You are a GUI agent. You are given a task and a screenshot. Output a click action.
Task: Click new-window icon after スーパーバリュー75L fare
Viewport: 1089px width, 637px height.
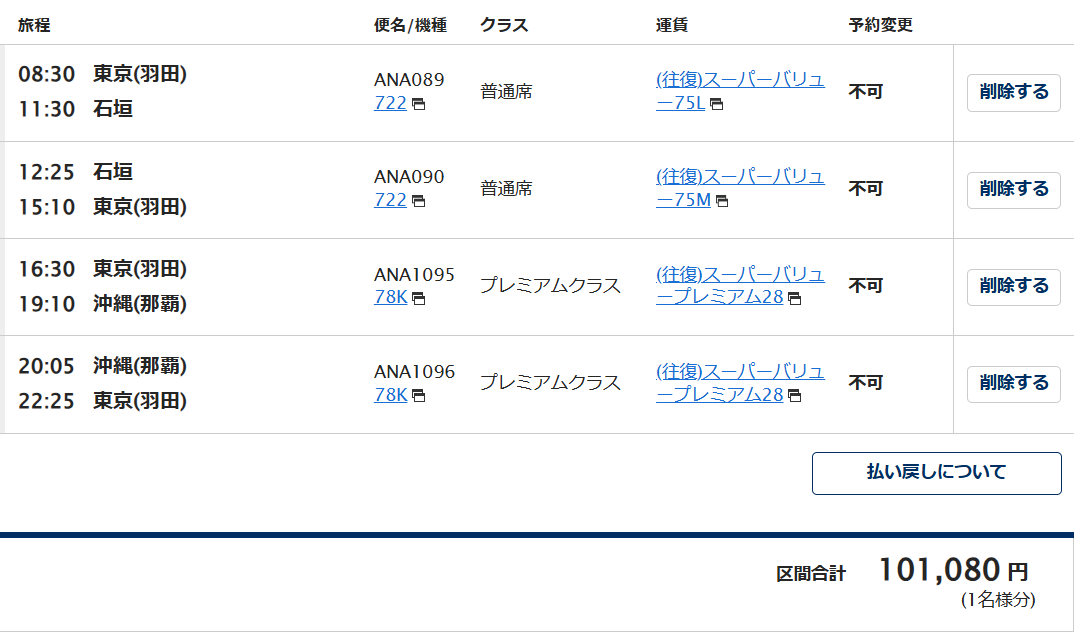(x=717, y=104)
